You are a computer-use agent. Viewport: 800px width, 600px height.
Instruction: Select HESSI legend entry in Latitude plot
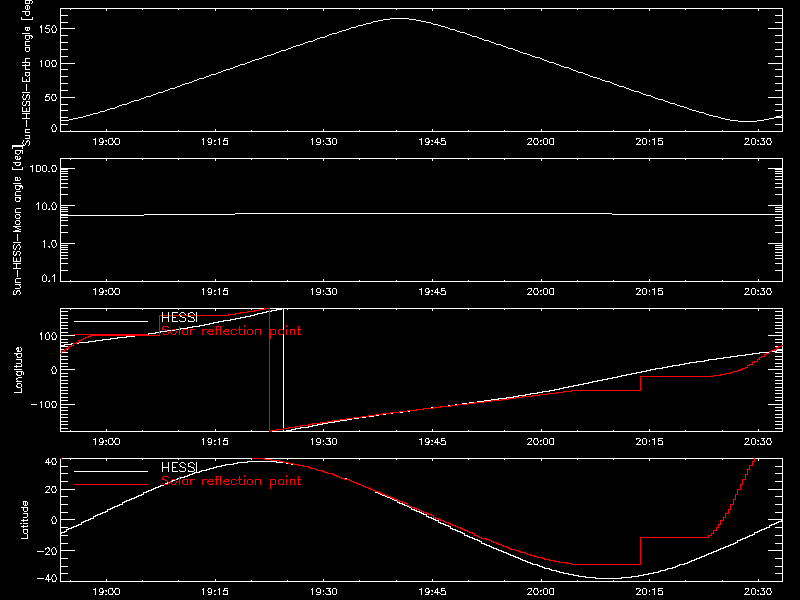click(x=179, y=467)
